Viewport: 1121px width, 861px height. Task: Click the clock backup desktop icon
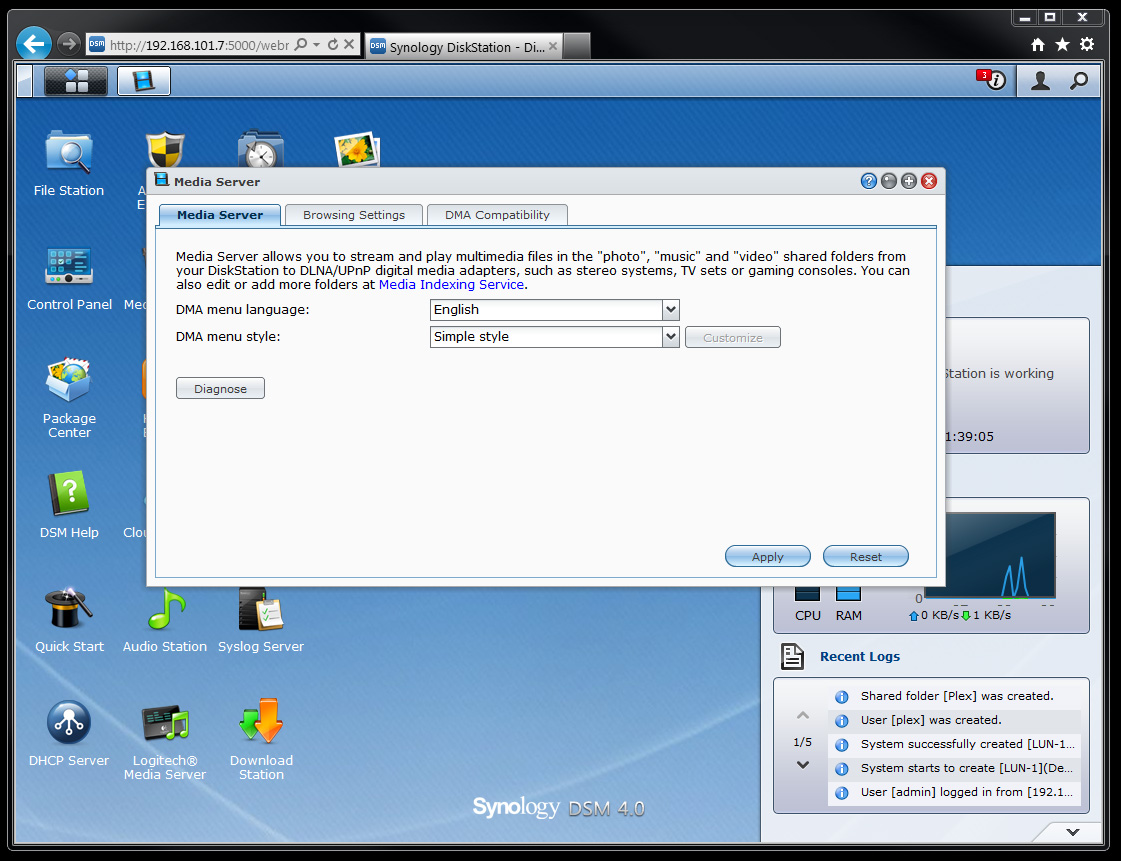[261, 149]
